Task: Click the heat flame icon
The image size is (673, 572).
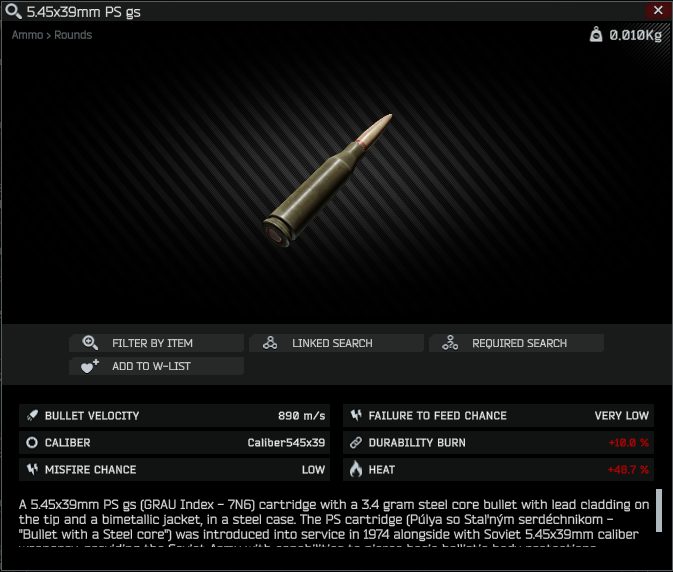Action: [x=356, y=469]
